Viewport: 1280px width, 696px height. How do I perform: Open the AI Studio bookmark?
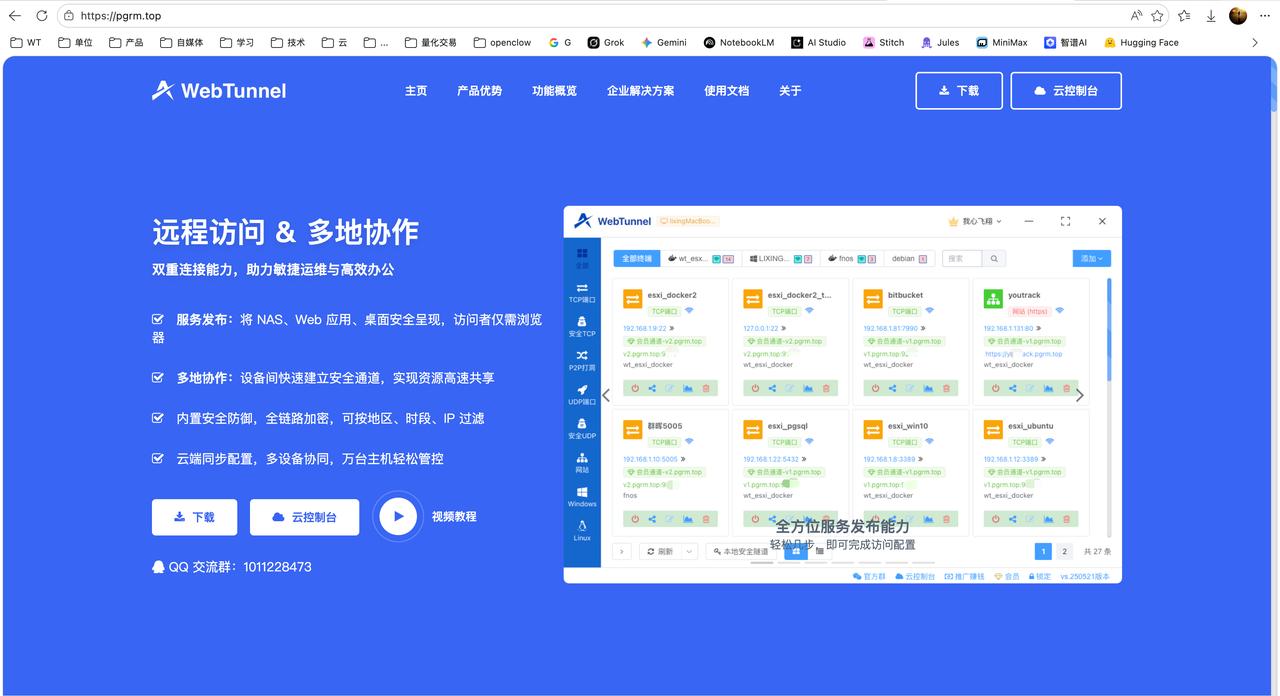point(818,42)
